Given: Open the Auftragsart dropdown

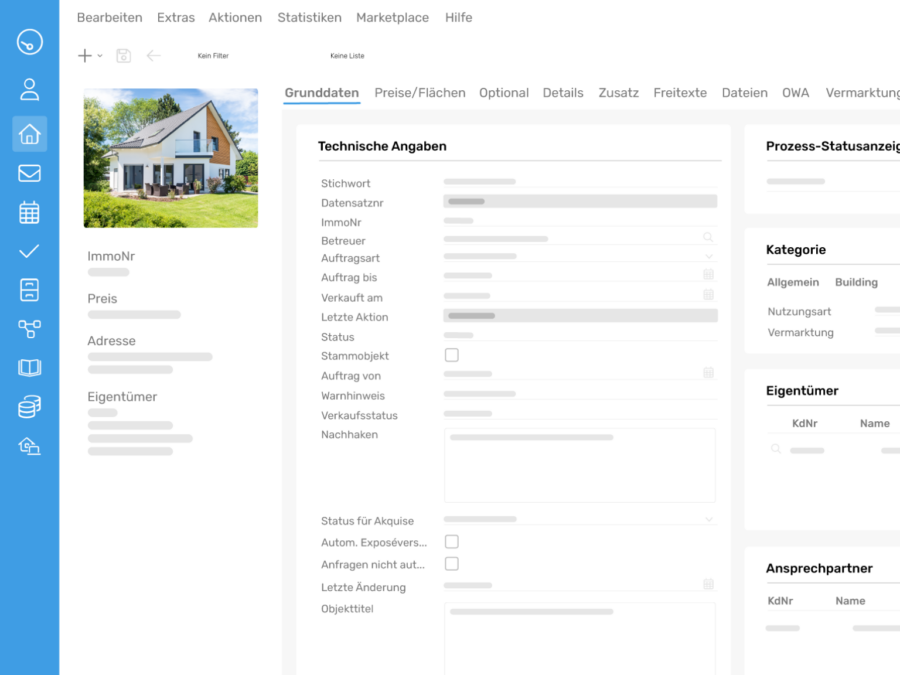Looking at the screenshot, I should coord(708,257).
